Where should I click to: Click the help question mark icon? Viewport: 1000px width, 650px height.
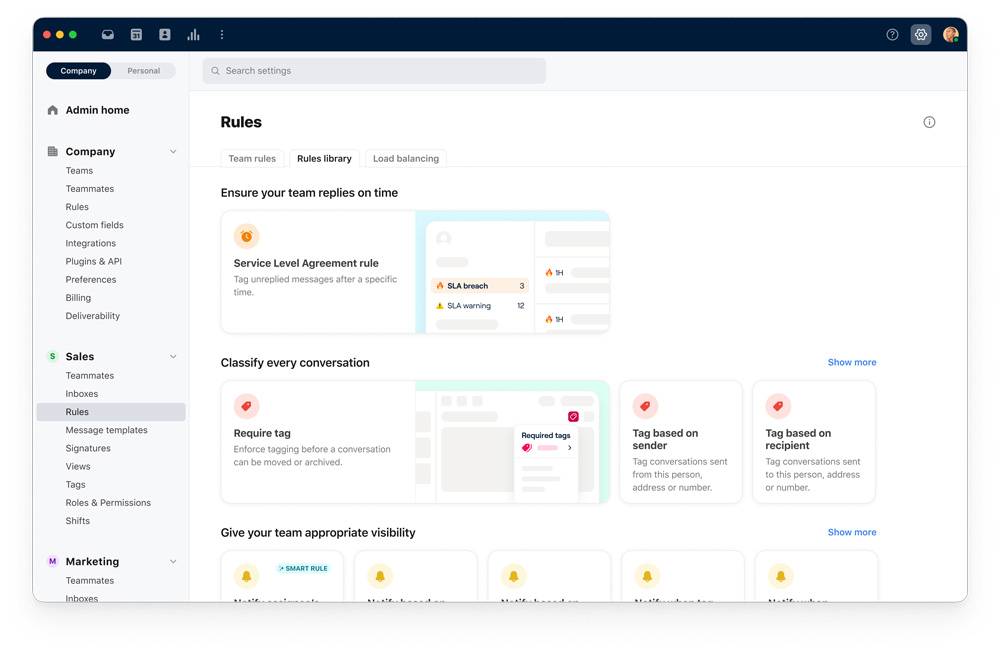point(892,34)
